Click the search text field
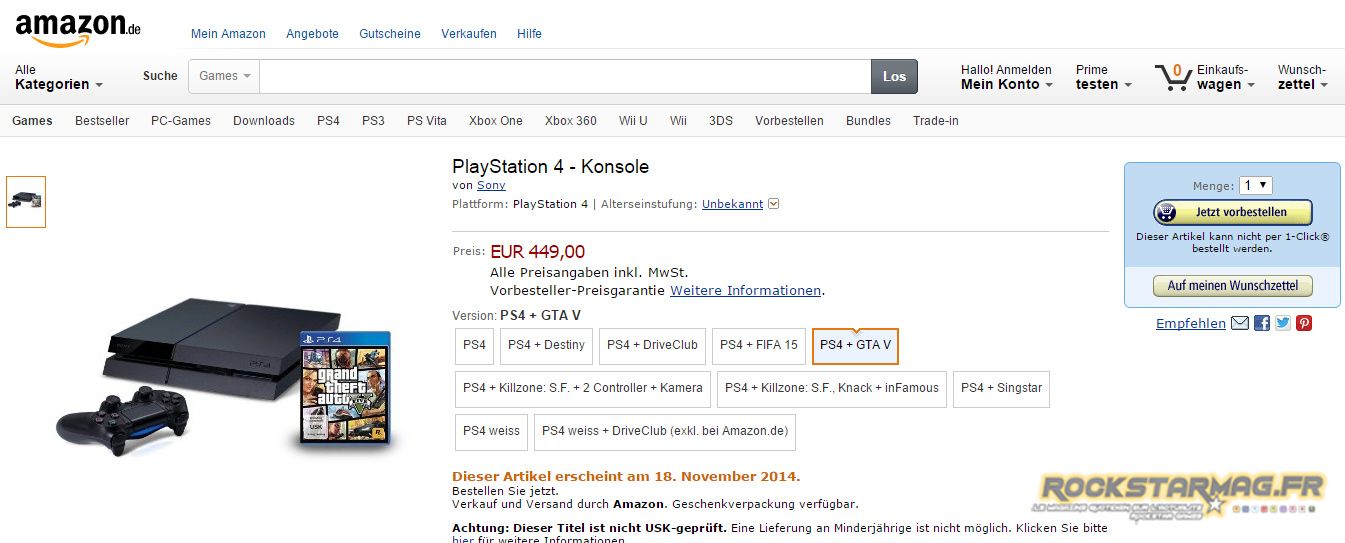 coord(565,76)
